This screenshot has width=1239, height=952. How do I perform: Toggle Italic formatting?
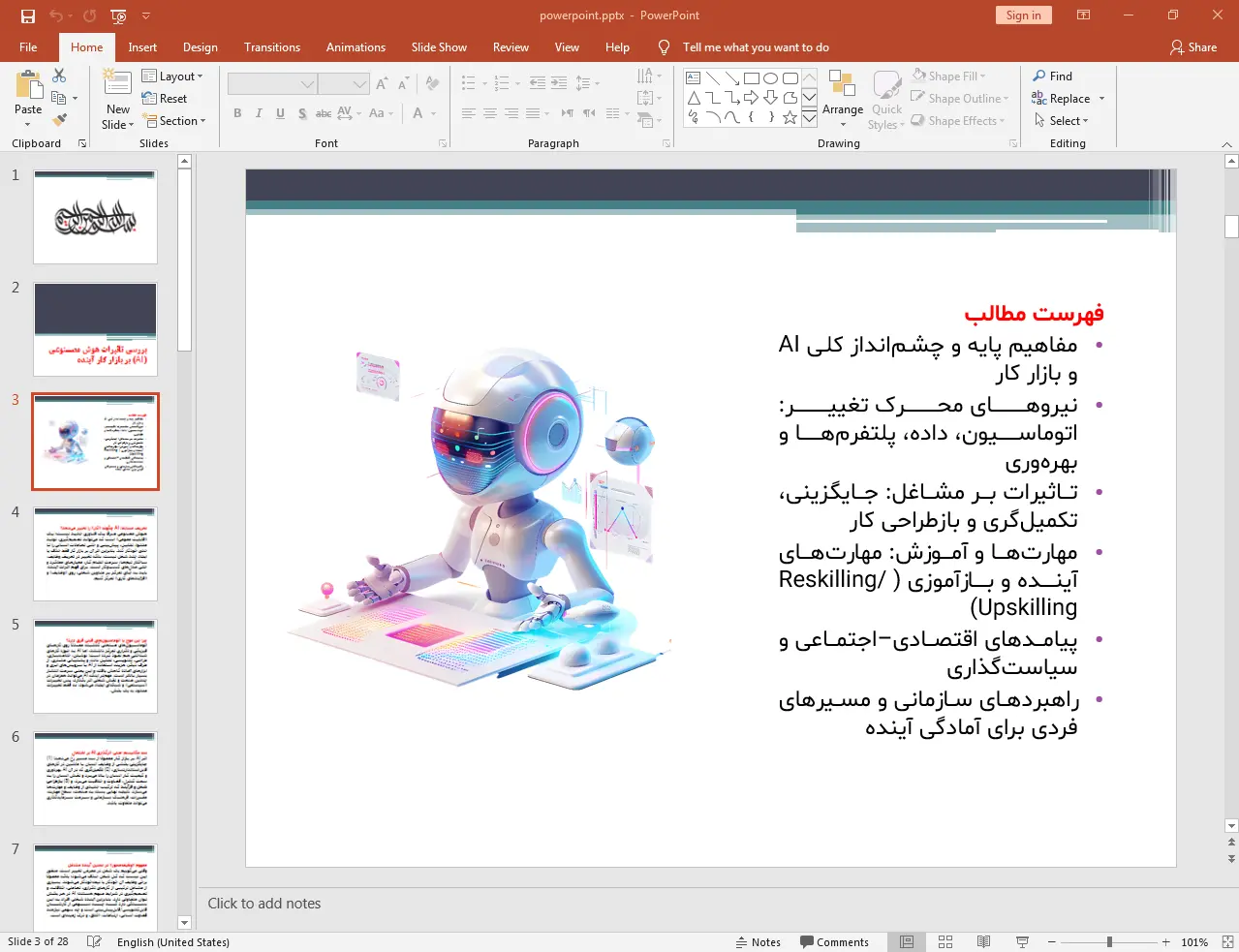(259, 113)
